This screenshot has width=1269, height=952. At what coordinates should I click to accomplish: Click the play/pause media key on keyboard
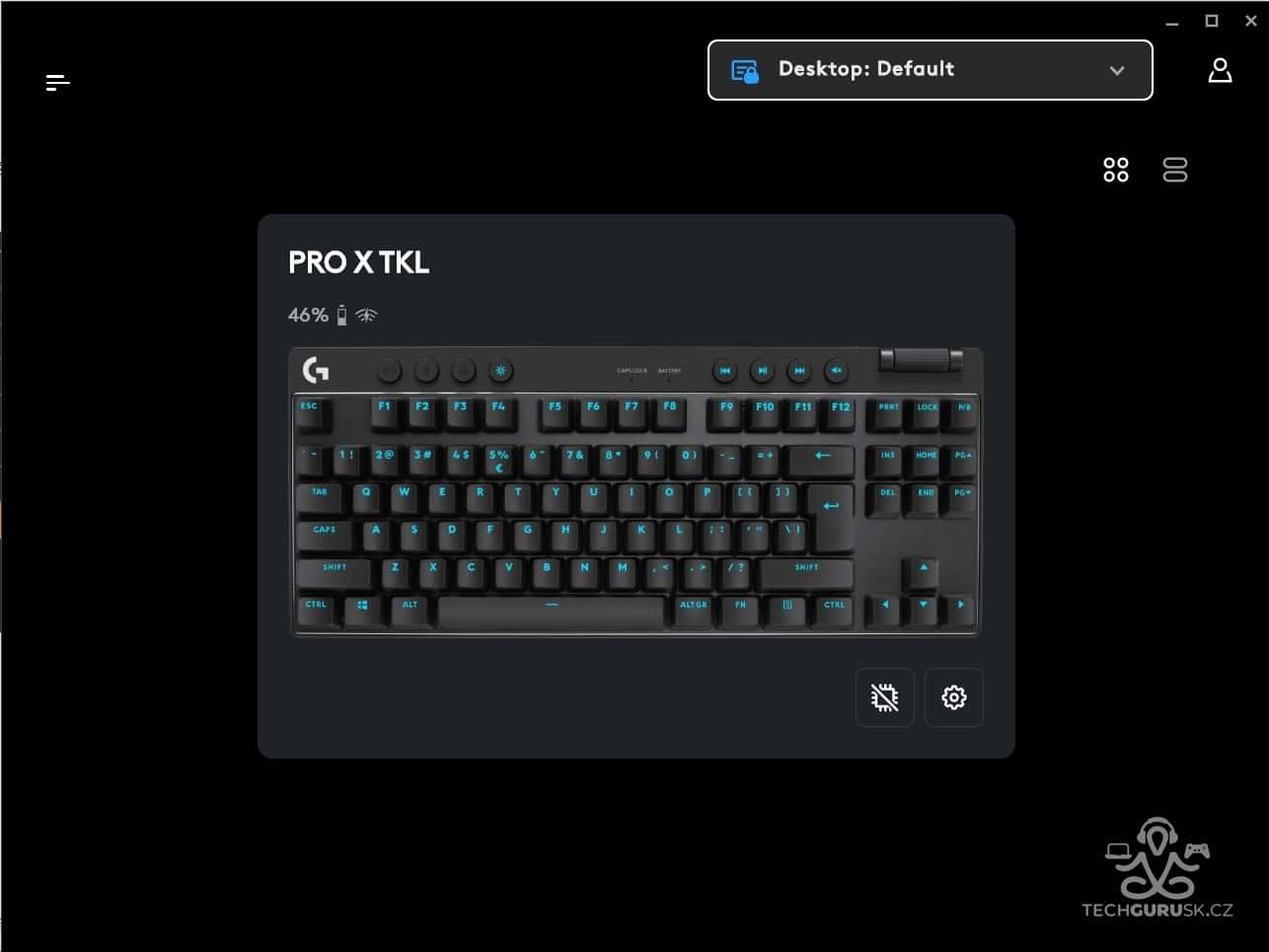[762, 371]
